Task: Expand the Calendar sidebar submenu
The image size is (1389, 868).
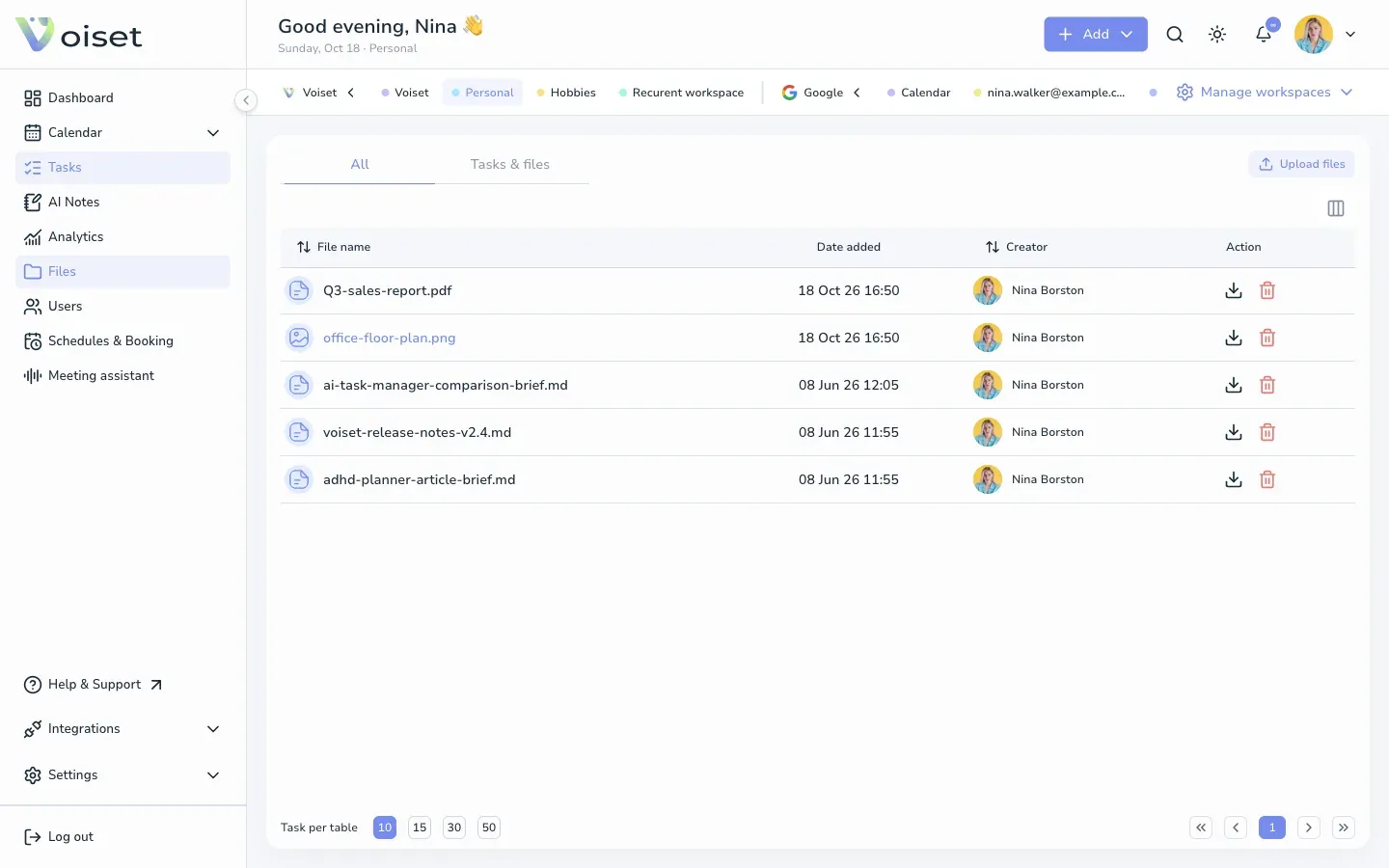Action: (x=213, y=132)
